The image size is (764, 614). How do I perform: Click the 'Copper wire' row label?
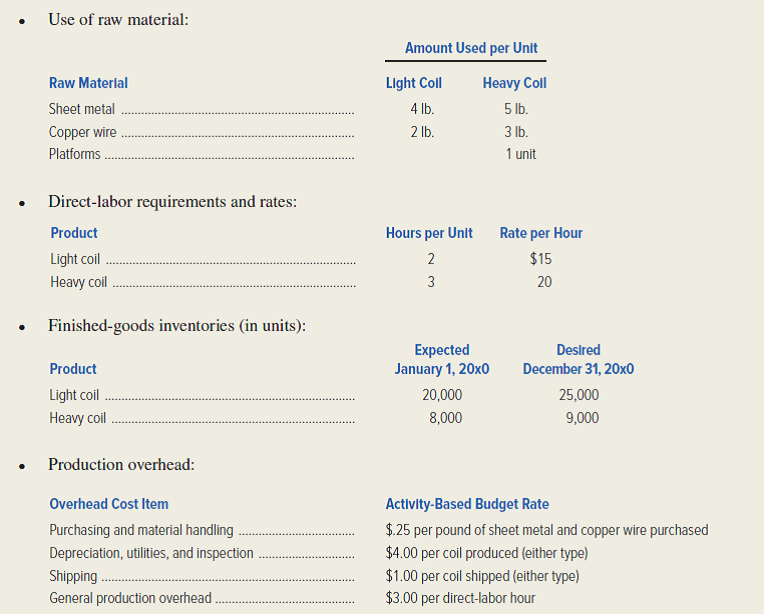(x=82, y=132)
